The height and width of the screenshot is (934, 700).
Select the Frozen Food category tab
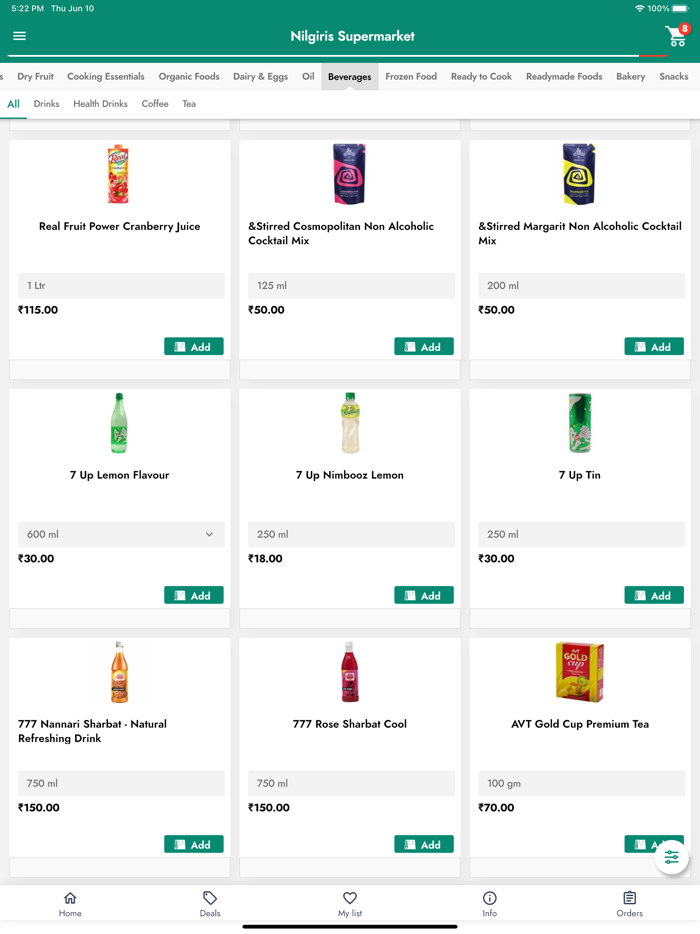click(x=411, y=77)
